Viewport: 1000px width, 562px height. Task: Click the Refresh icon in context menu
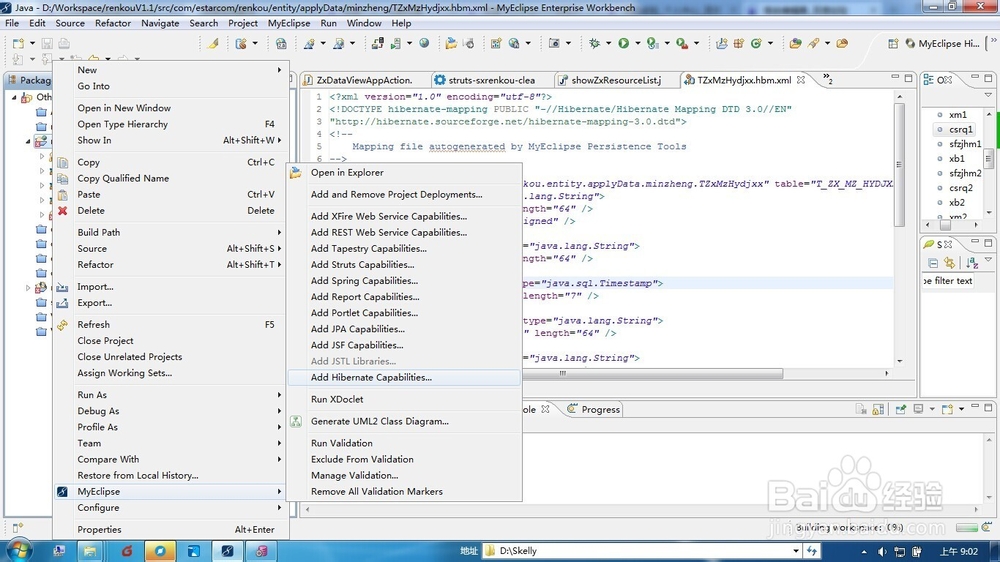click(x=62, y=325)
